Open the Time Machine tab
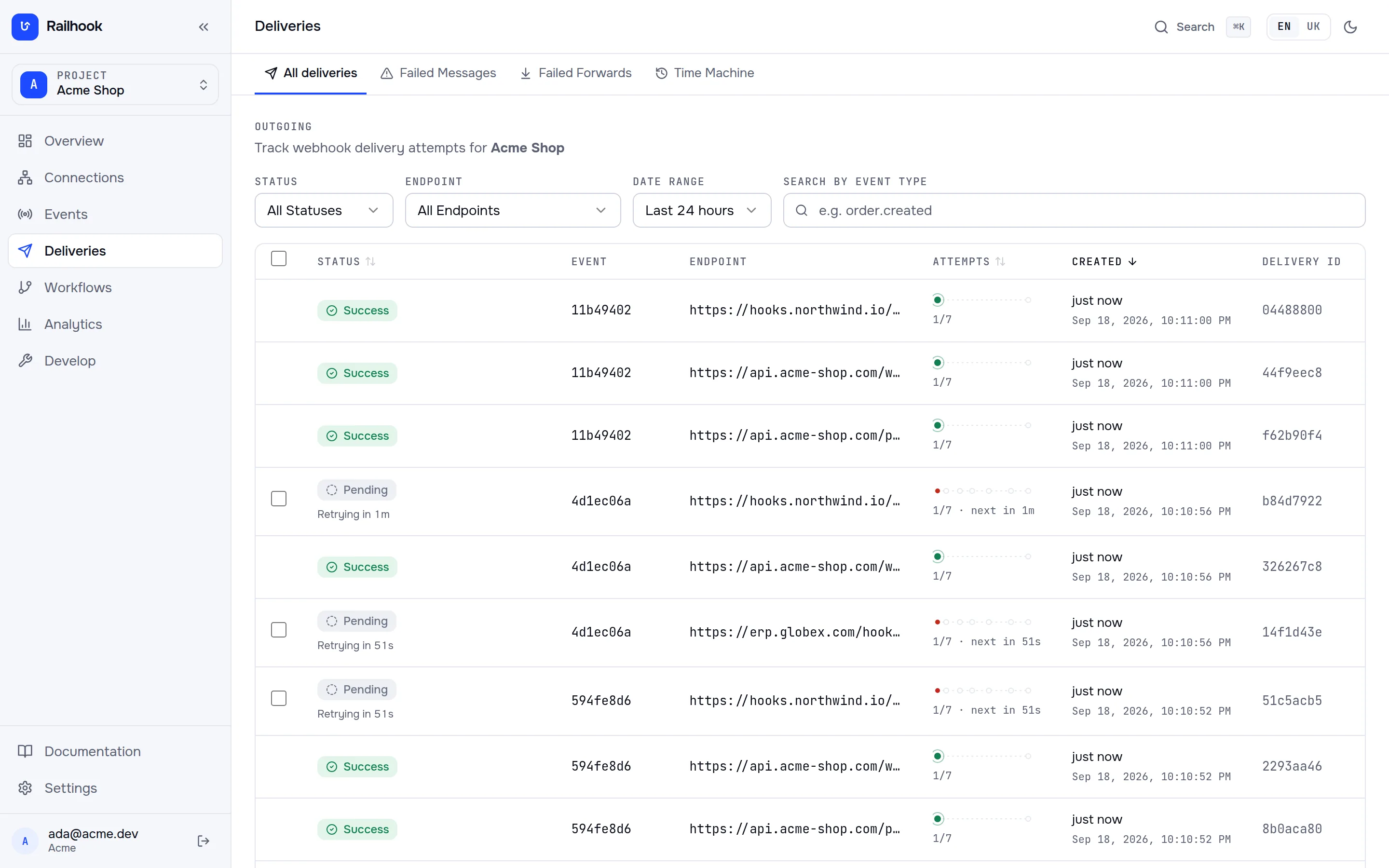The width and height of the screenshot is (1389, 868). pos(704,73)
